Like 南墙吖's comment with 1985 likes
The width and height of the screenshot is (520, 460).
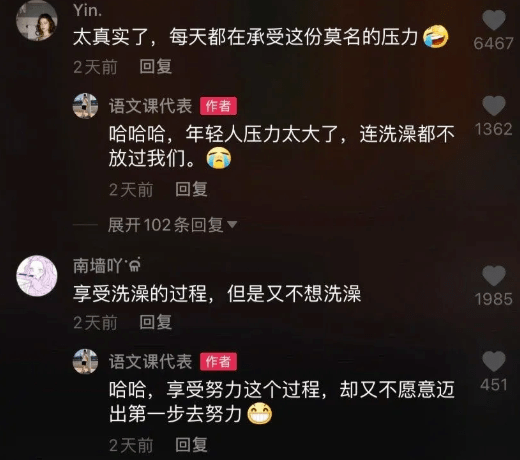[494, 276]
